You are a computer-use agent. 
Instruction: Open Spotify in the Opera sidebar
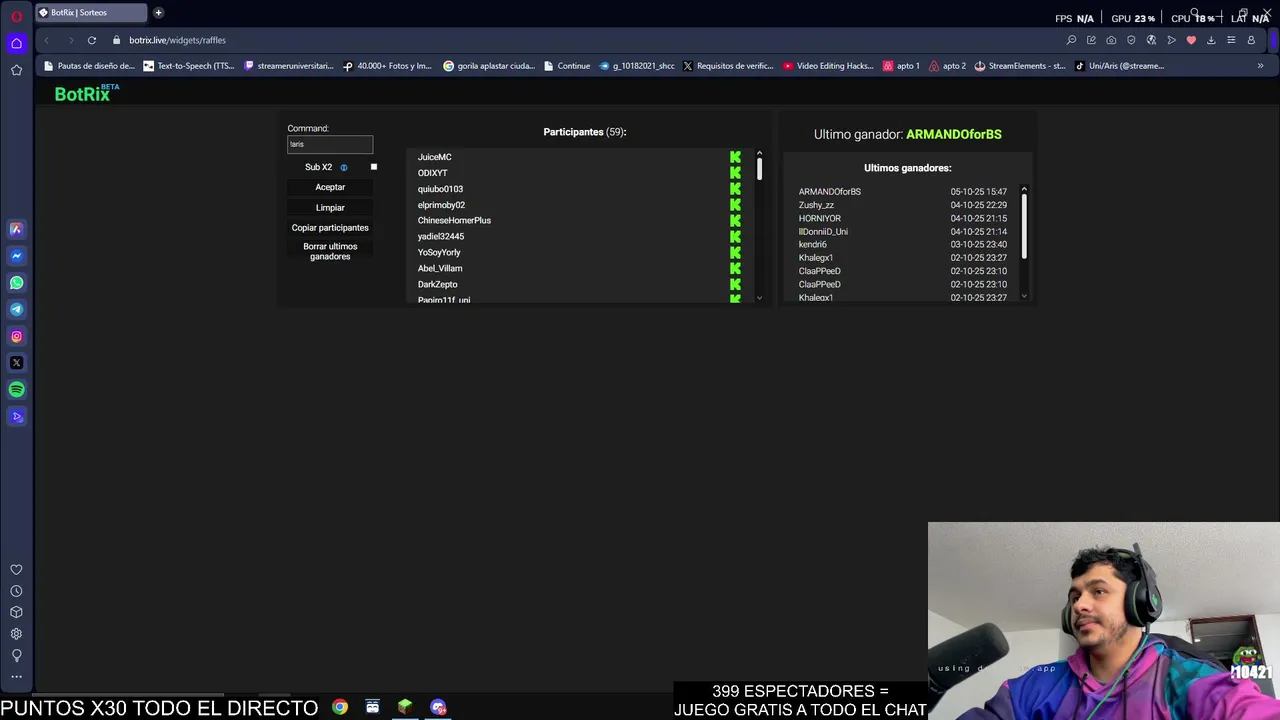click(x=16, y=390)
